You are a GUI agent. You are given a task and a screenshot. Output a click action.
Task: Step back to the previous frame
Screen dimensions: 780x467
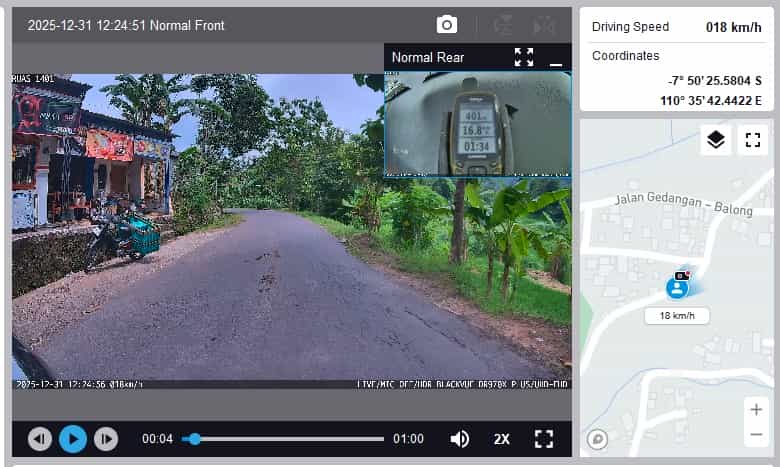click(x=40, y=439)
